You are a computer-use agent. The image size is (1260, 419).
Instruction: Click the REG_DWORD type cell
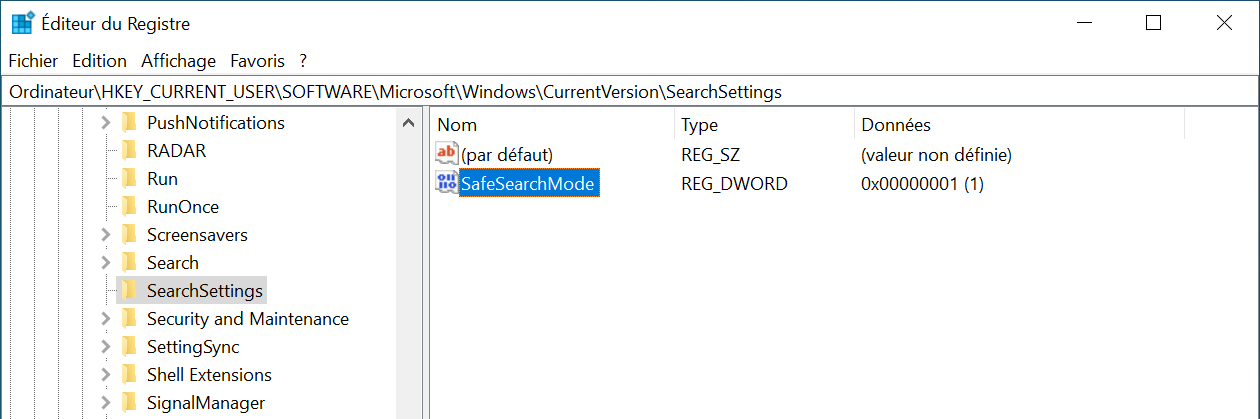tap(734, 184)
